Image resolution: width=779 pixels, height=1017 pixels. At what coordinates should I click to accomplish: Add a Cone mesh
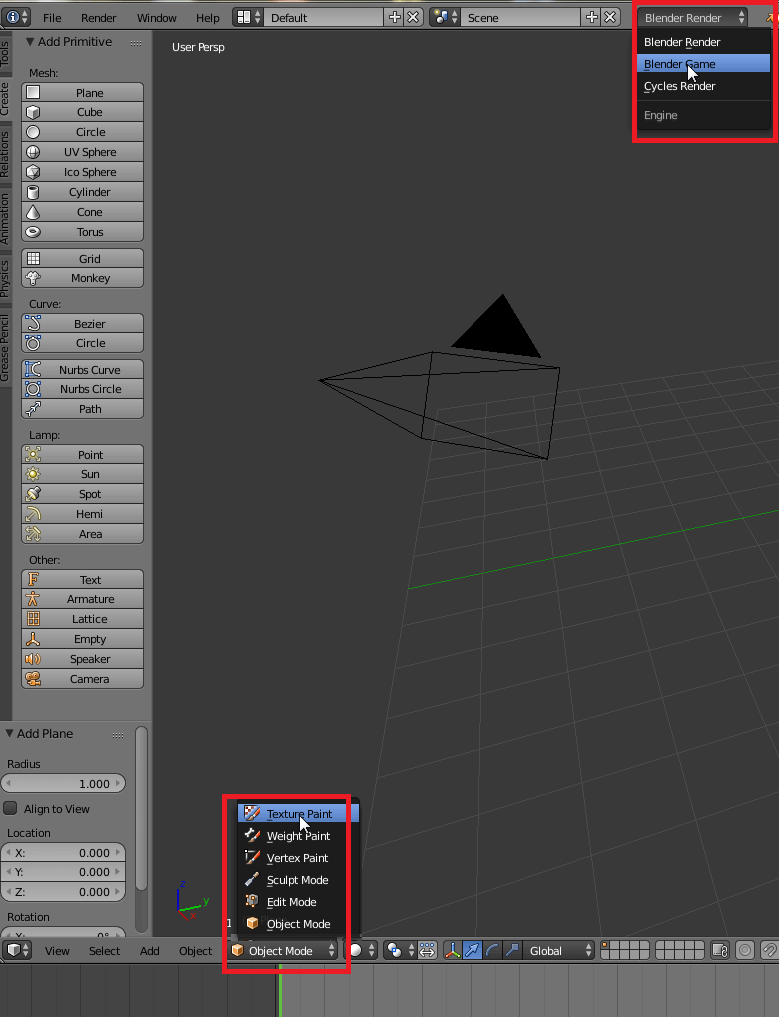(x=82, y=212)
